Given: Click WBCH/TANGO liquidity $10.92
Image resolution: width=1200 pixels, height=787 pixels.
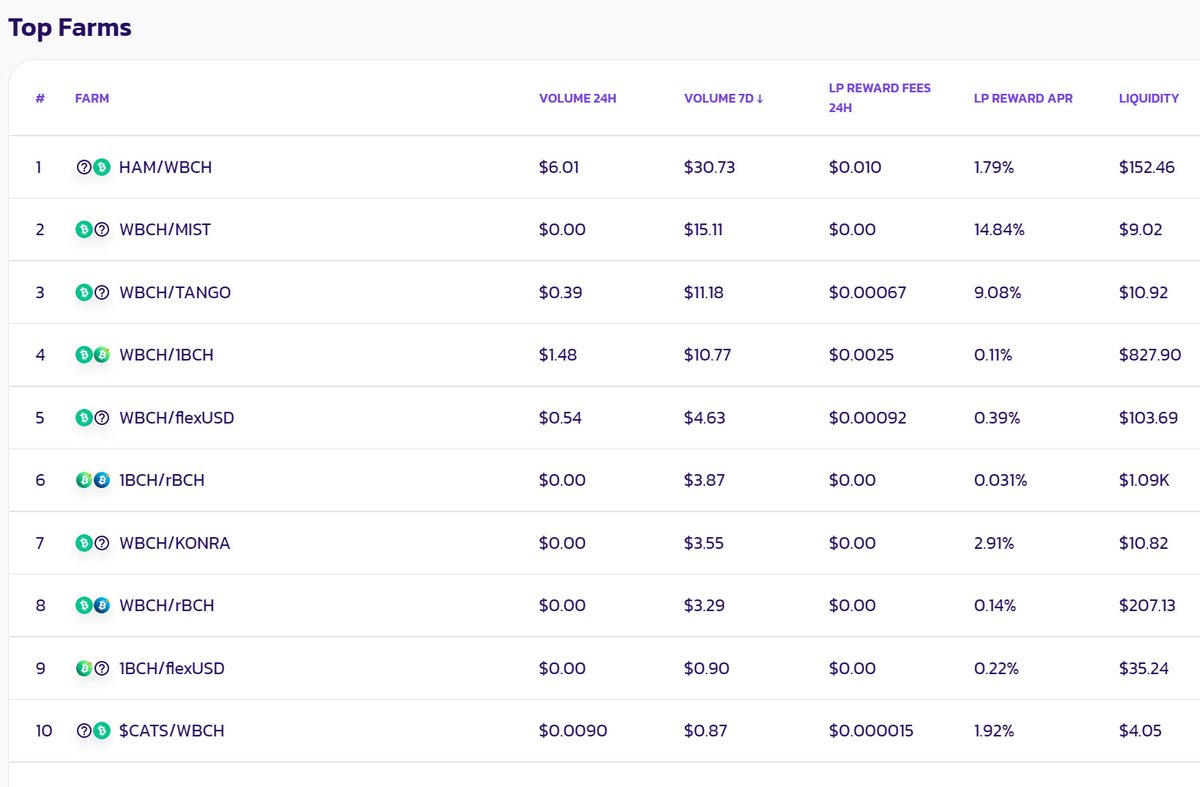Looking at the screenshot, I should point(1144,292).
